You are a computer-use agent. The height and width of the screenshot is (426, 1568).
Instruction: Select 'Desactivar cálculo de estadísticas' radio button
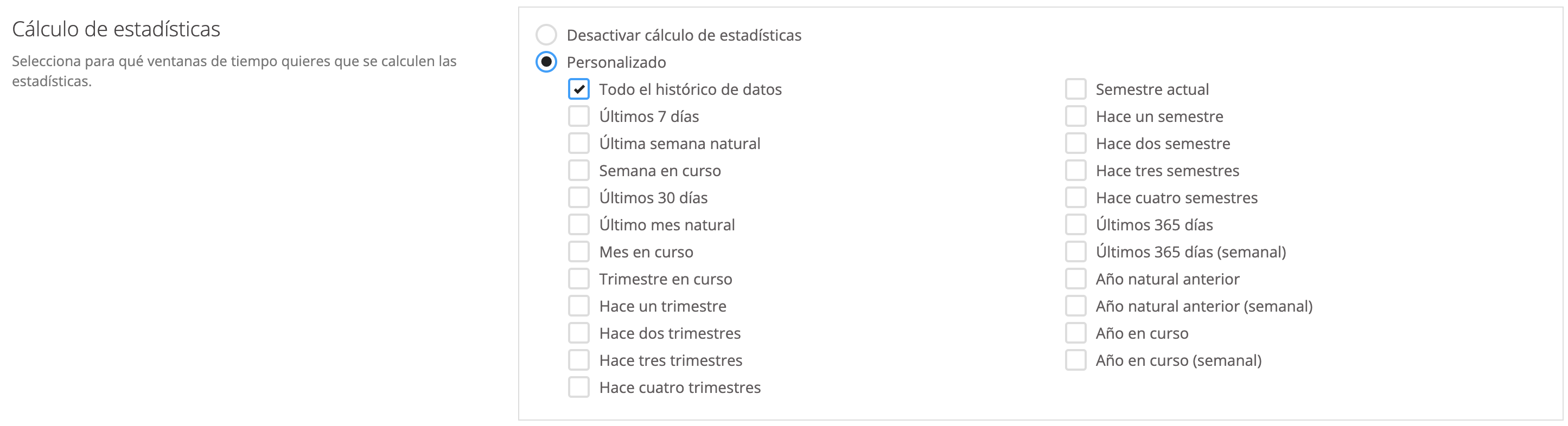(x=546, y=35)
